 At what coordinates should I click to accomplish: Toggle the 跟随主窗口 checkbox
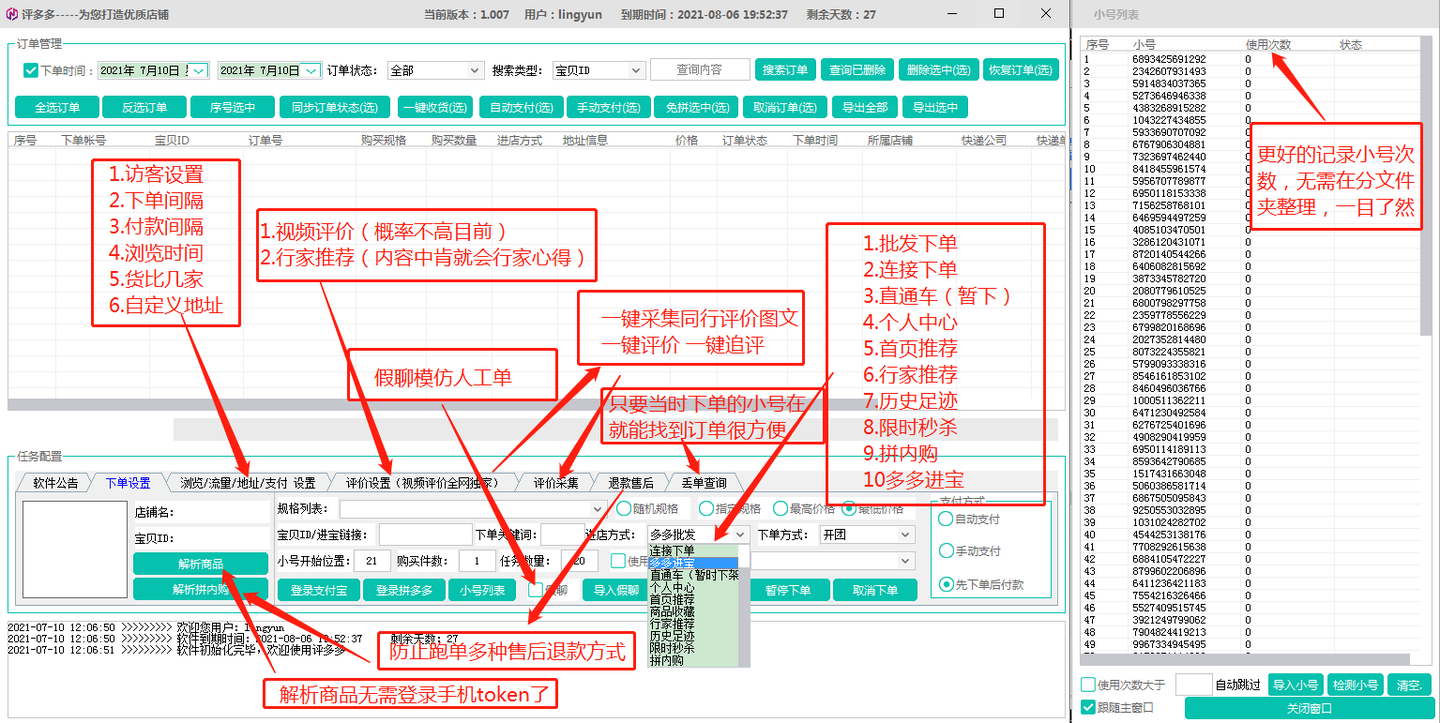pyautogui.click(x=1088, y=707)
